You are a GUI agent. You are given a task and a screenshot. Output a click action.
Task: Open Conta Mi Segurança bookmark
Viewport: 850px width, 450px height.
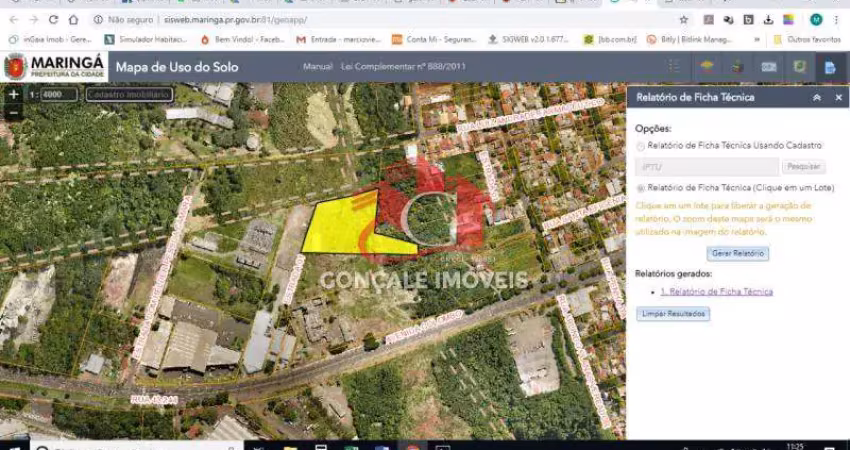[434, 40]
